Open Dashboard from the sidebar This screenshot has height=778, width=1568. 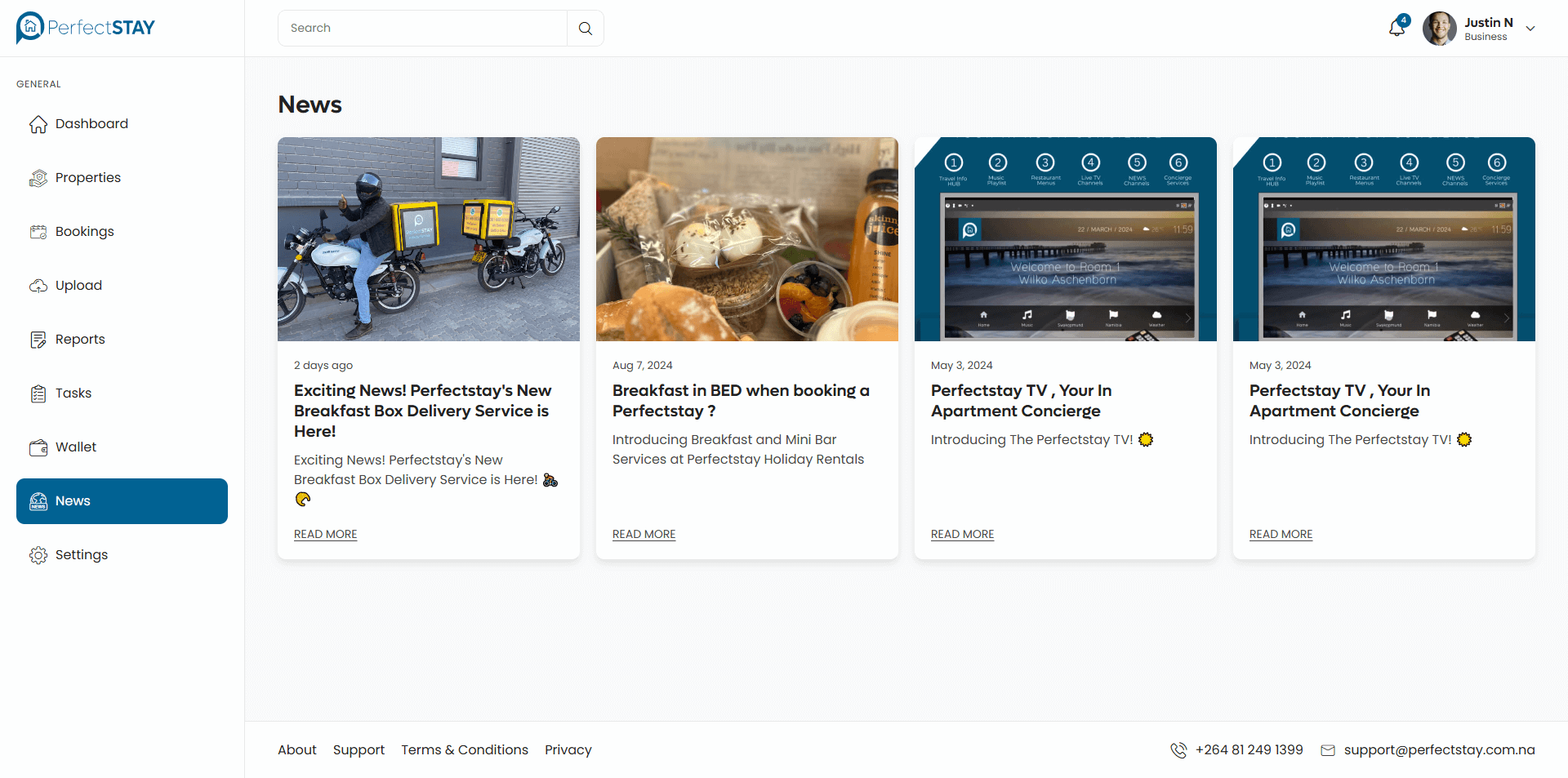point(91,124)
